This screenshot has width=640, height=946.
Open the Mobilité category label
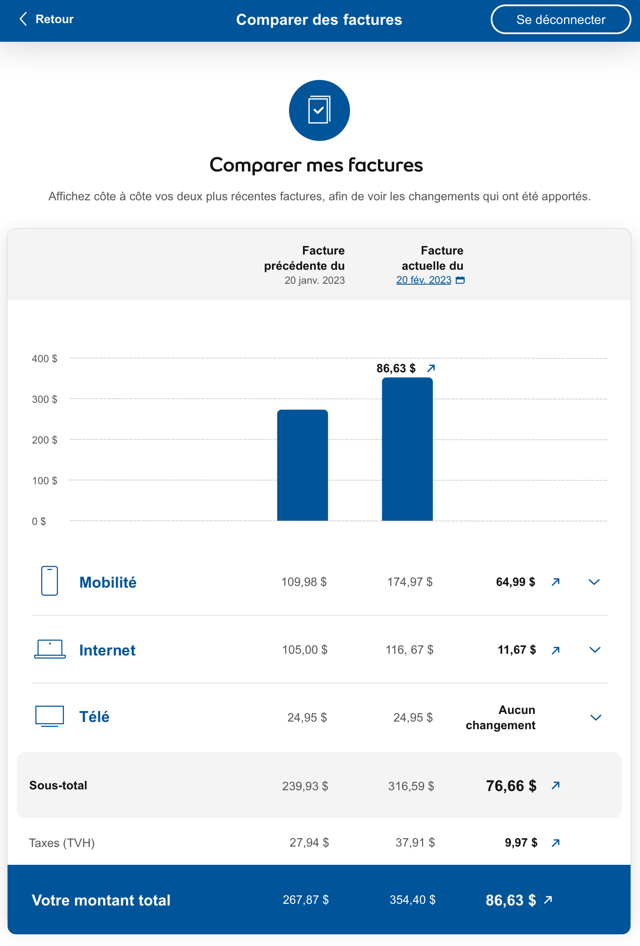pos(108,582)
